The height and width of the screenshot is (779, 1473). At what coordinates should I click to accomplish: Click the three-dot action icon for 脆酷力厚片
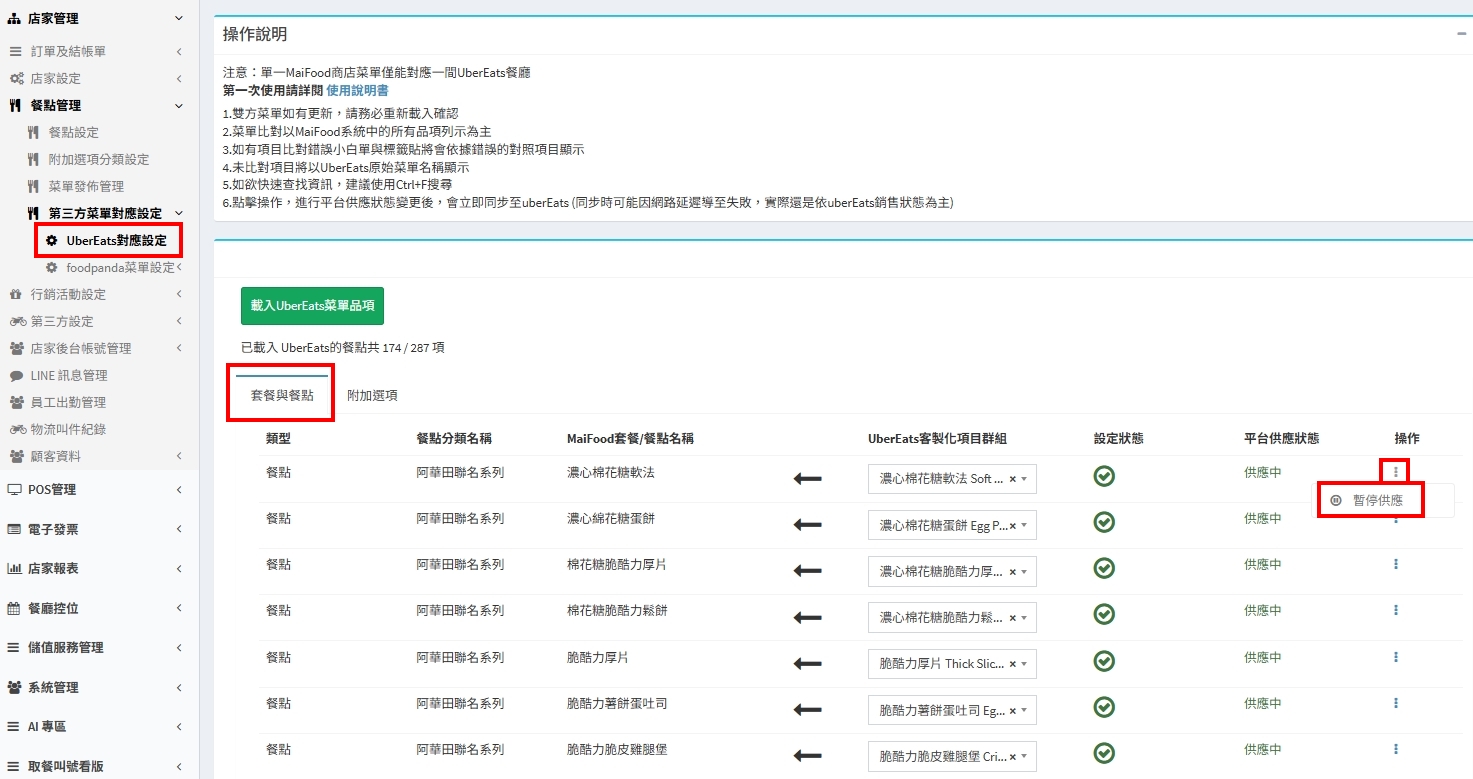pos(1395,657)
